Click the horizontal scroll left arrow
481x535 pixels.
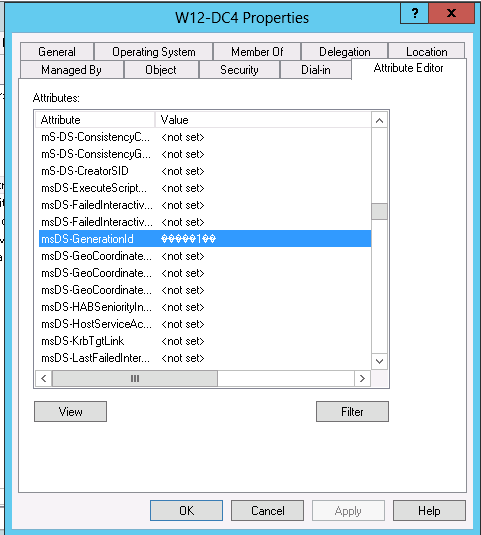(44, 378)
